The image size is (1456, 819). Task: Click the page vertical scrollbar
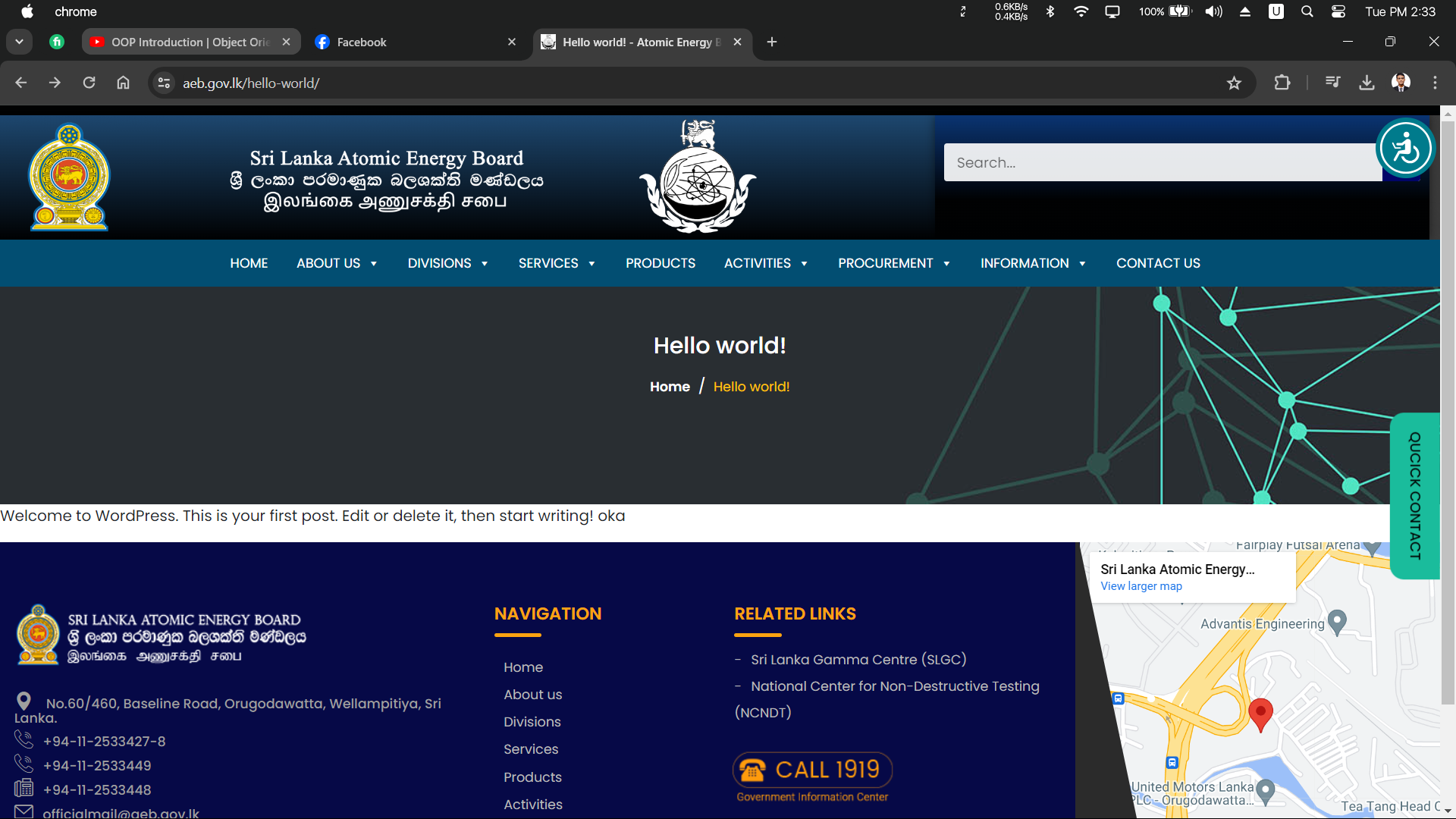click(1448, 409)
